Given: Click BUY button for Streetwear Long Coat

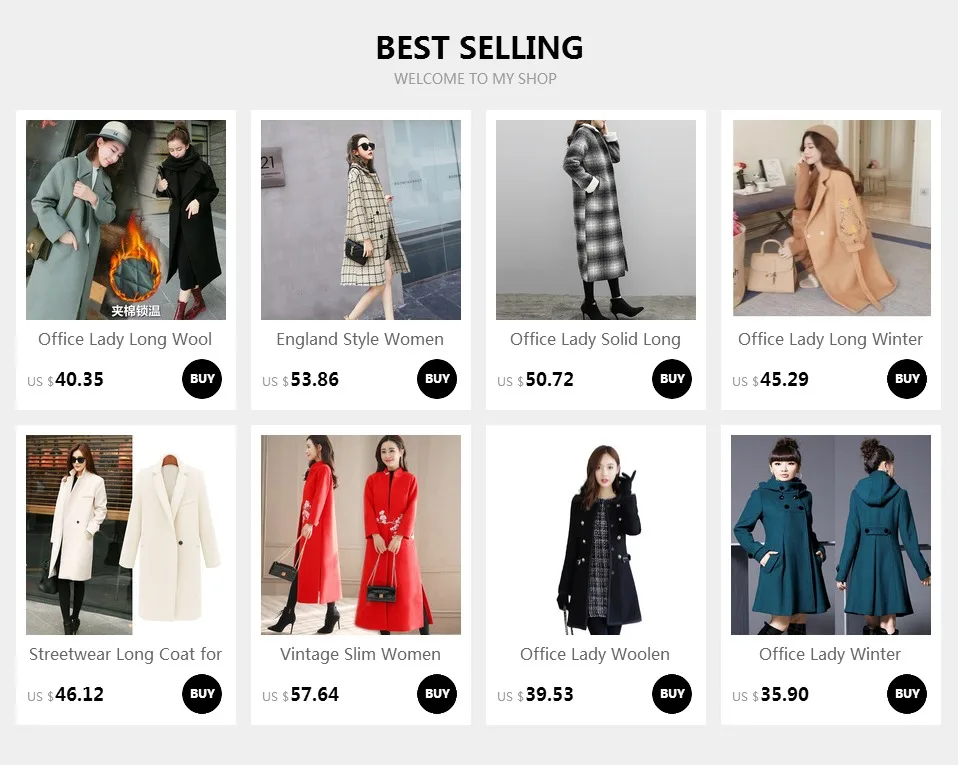Looking at the screenshot, I should coord(202,694).
